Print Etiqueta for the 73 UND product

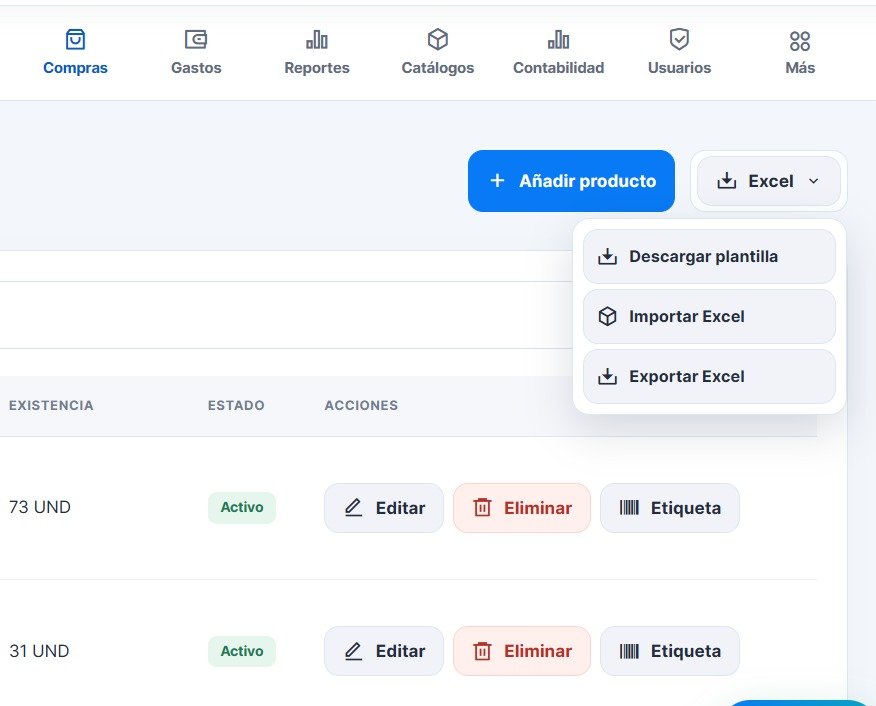coord(670,508)
